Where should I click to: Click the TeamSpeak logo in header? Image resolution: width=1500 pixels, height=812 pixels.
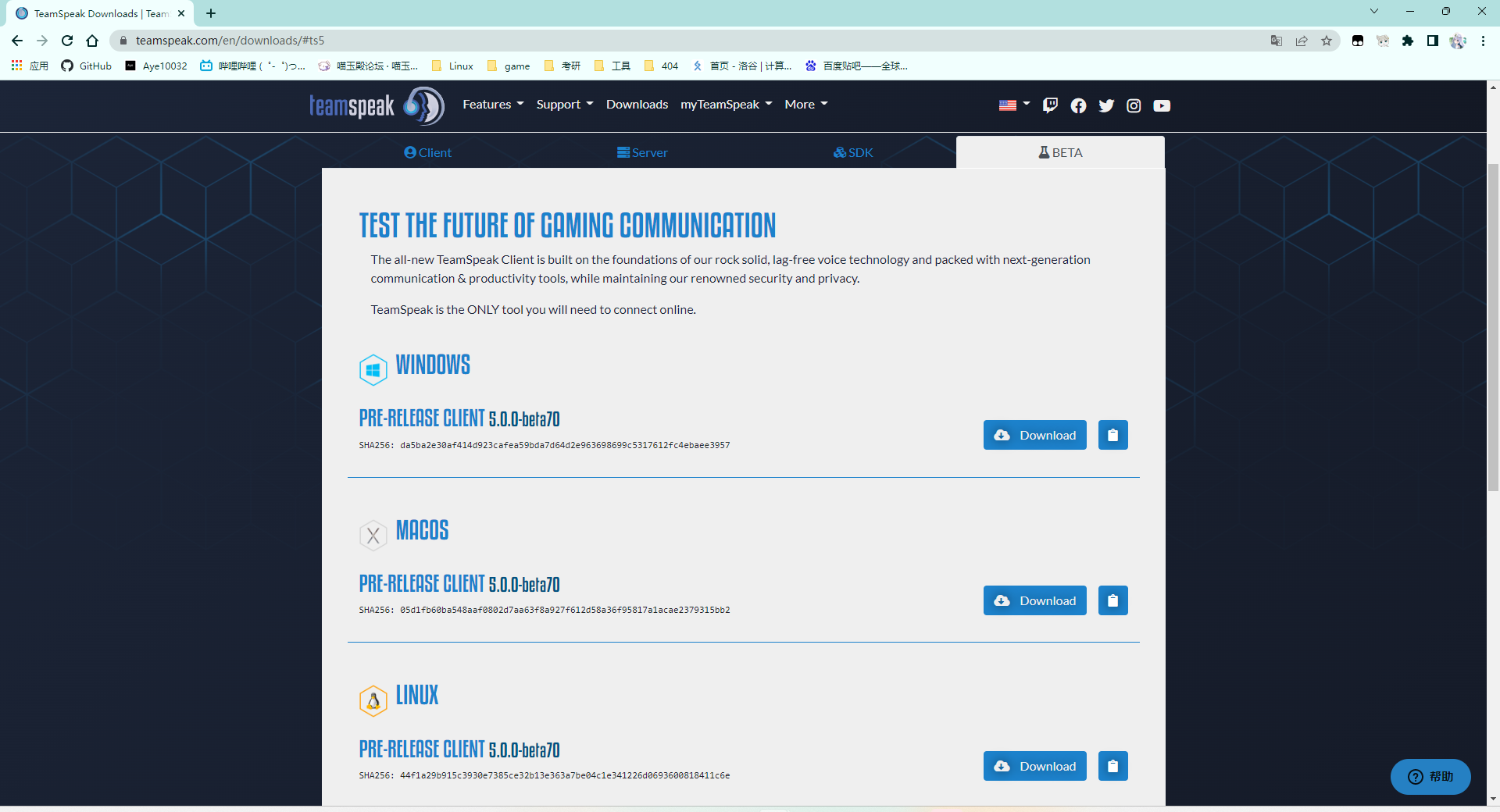click(x=377, y=105)
